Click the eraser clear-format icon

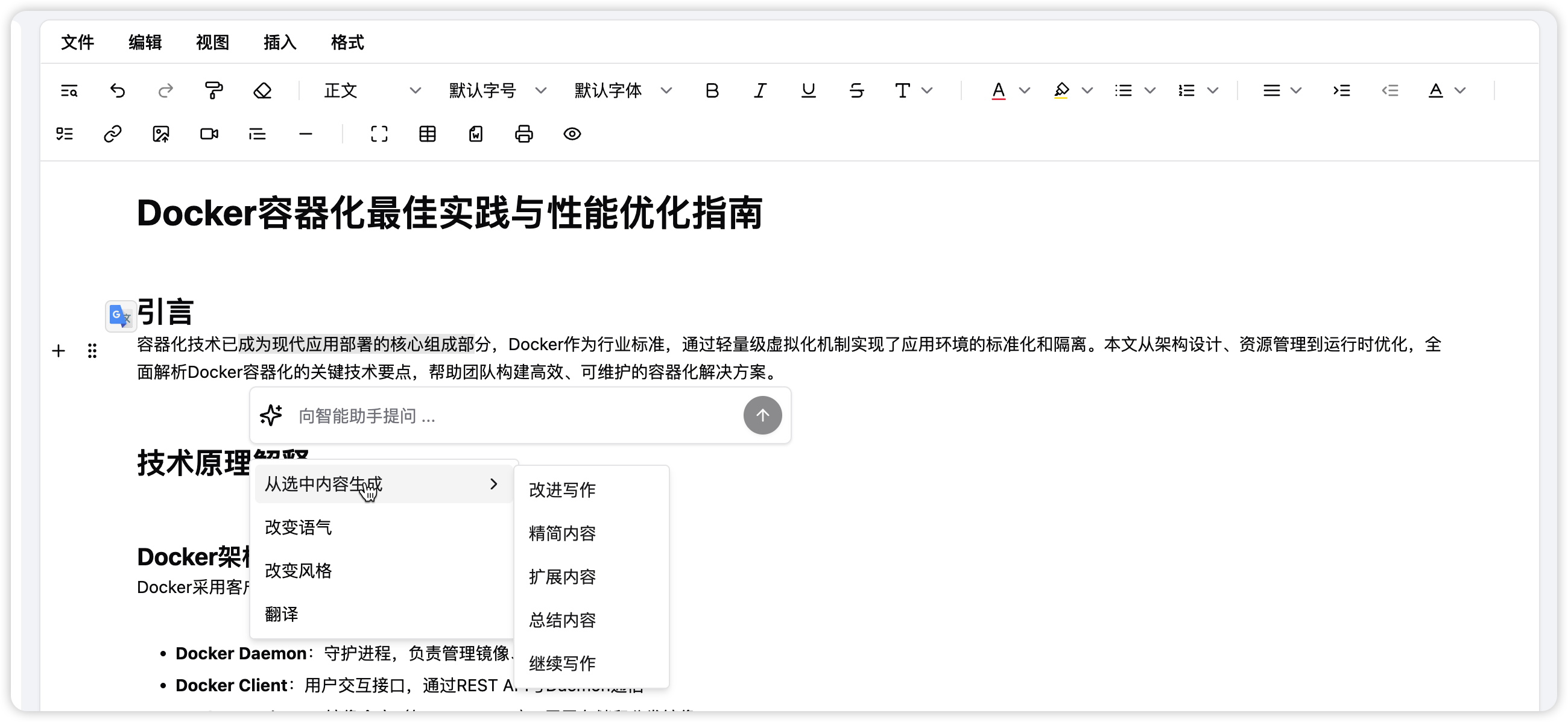262,90
